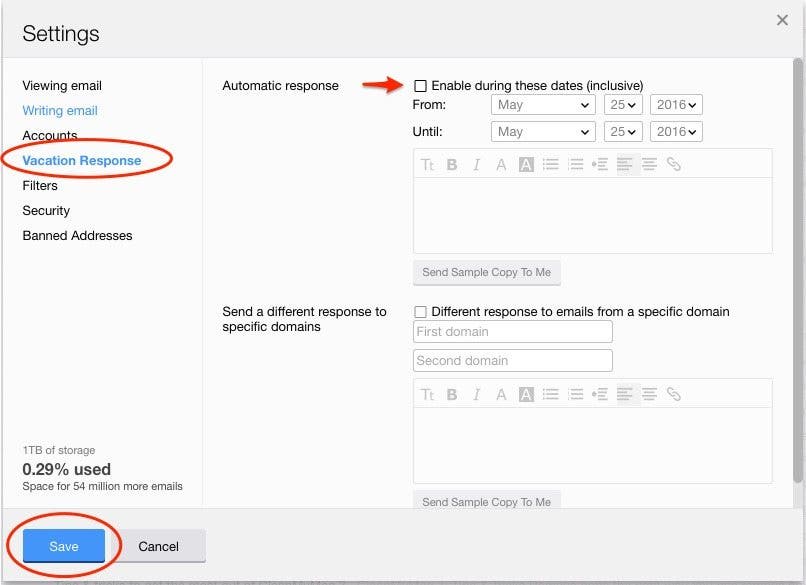This screenshot has height=585, width=806.
Task: Open the From year dropdown
Action: click(676, 105)
